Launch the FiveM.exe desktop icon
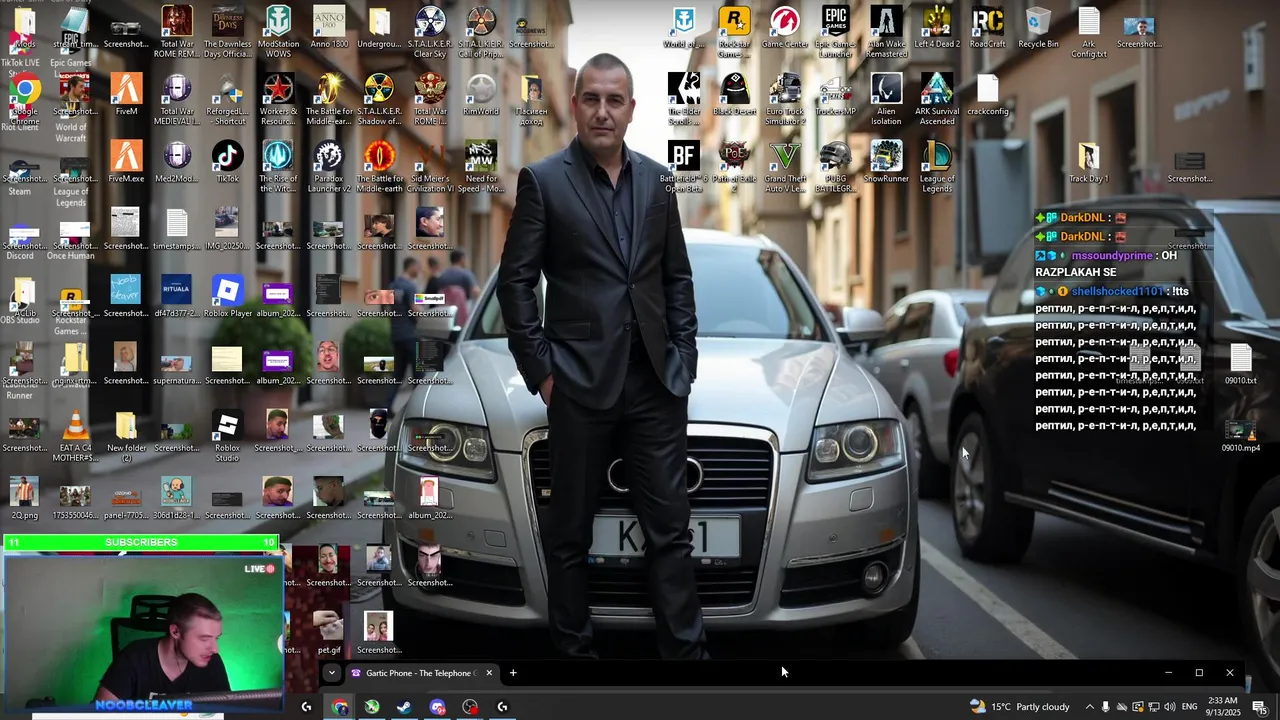 tap(126, 162)
